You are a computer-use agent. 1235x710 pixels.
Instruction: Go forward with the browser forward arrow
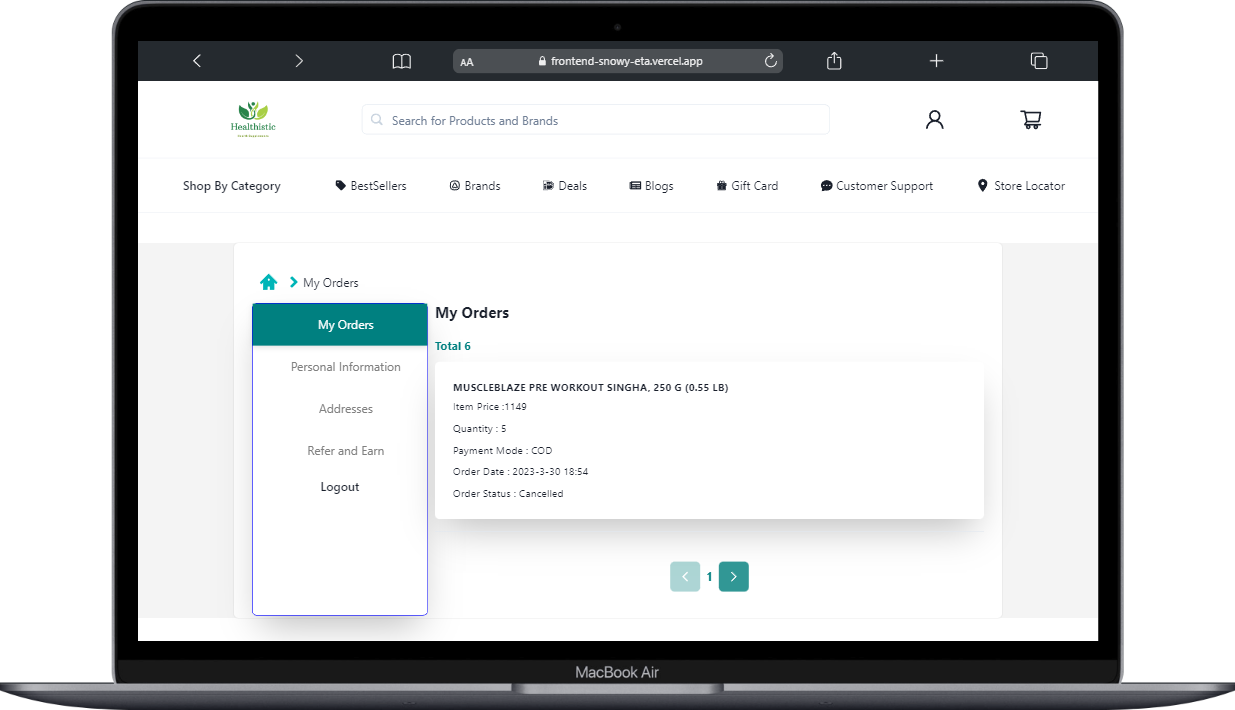click(298, 61)
